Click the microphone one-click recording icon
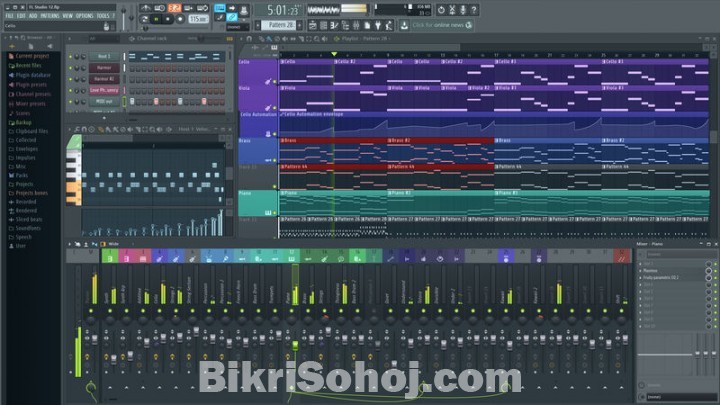This screenshot has width=720, height=405. pos(463,10)
